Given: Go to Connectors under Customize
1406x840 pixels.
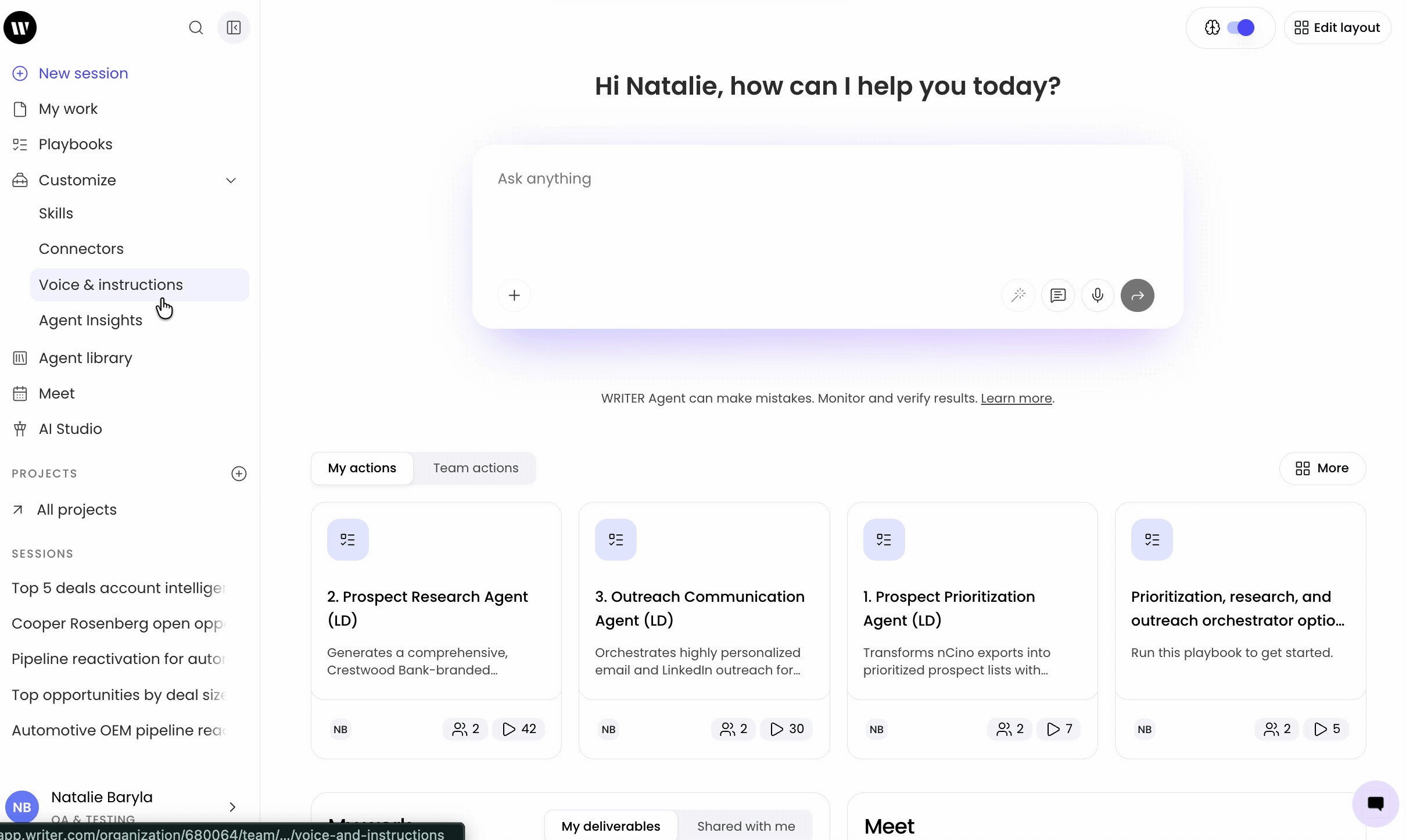Looking at the screenshot, I should (x=81, y=249).
